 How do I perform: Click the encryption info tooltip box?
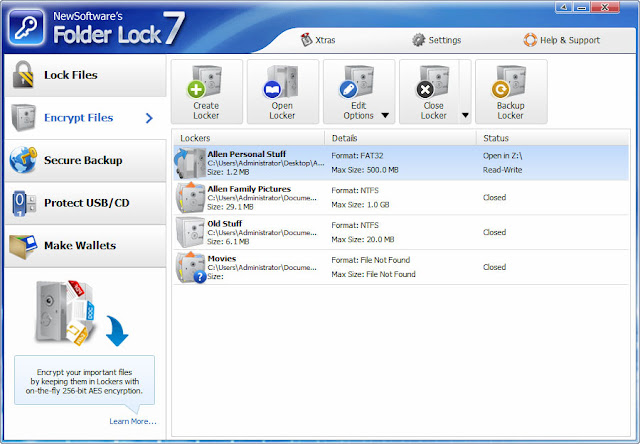(84, 381)
